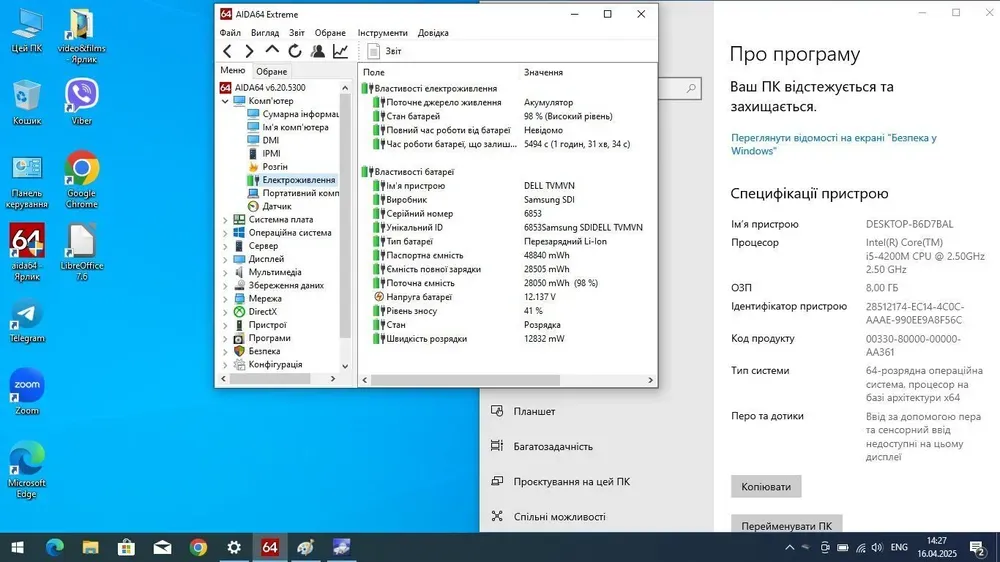Expand the Дисплей tree node
The height and width of the screenshot is (562, 1000).
coord(225,259)
